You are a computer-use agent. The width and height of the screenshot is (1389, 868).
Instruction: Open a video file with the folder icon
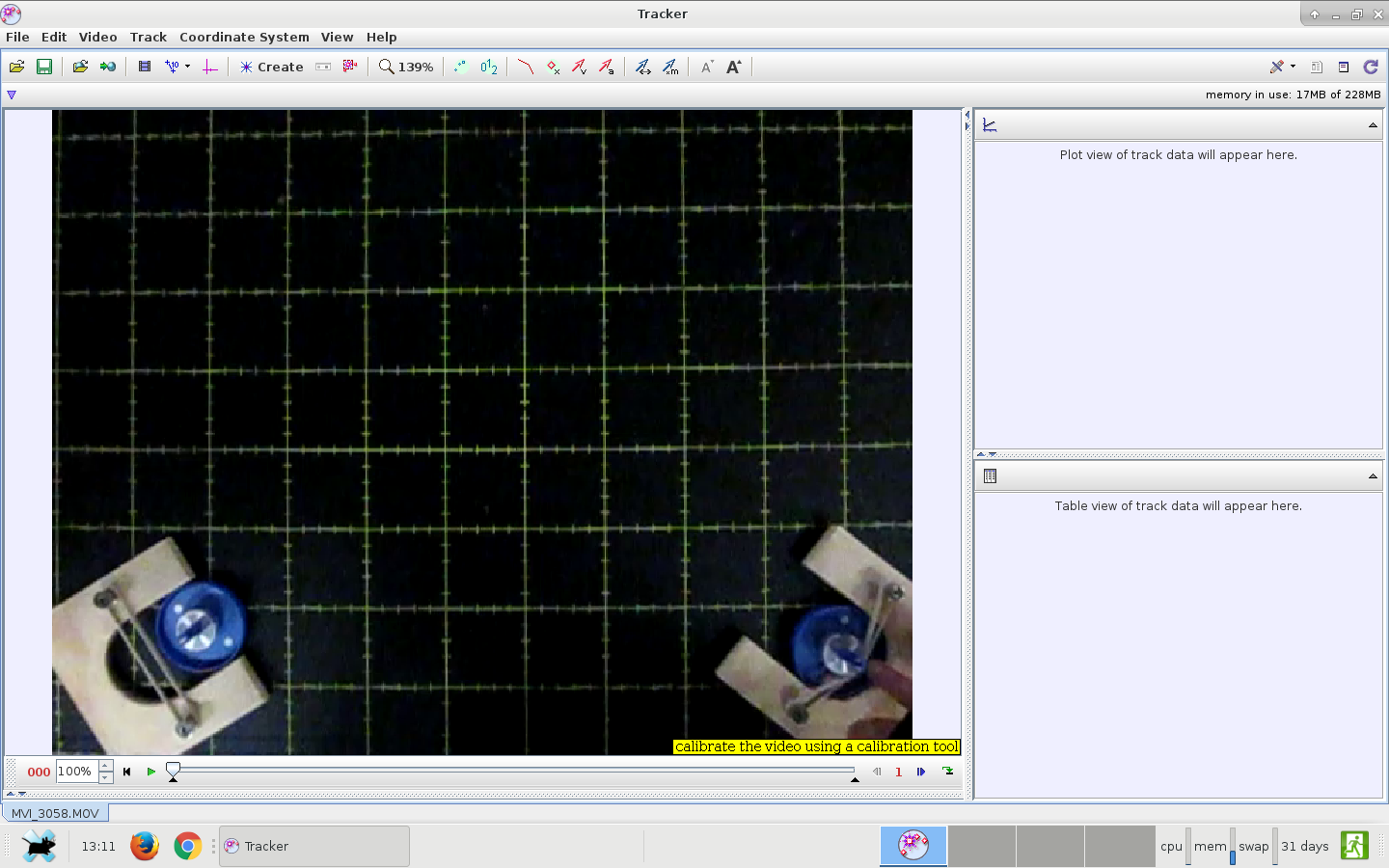[16, 67]
